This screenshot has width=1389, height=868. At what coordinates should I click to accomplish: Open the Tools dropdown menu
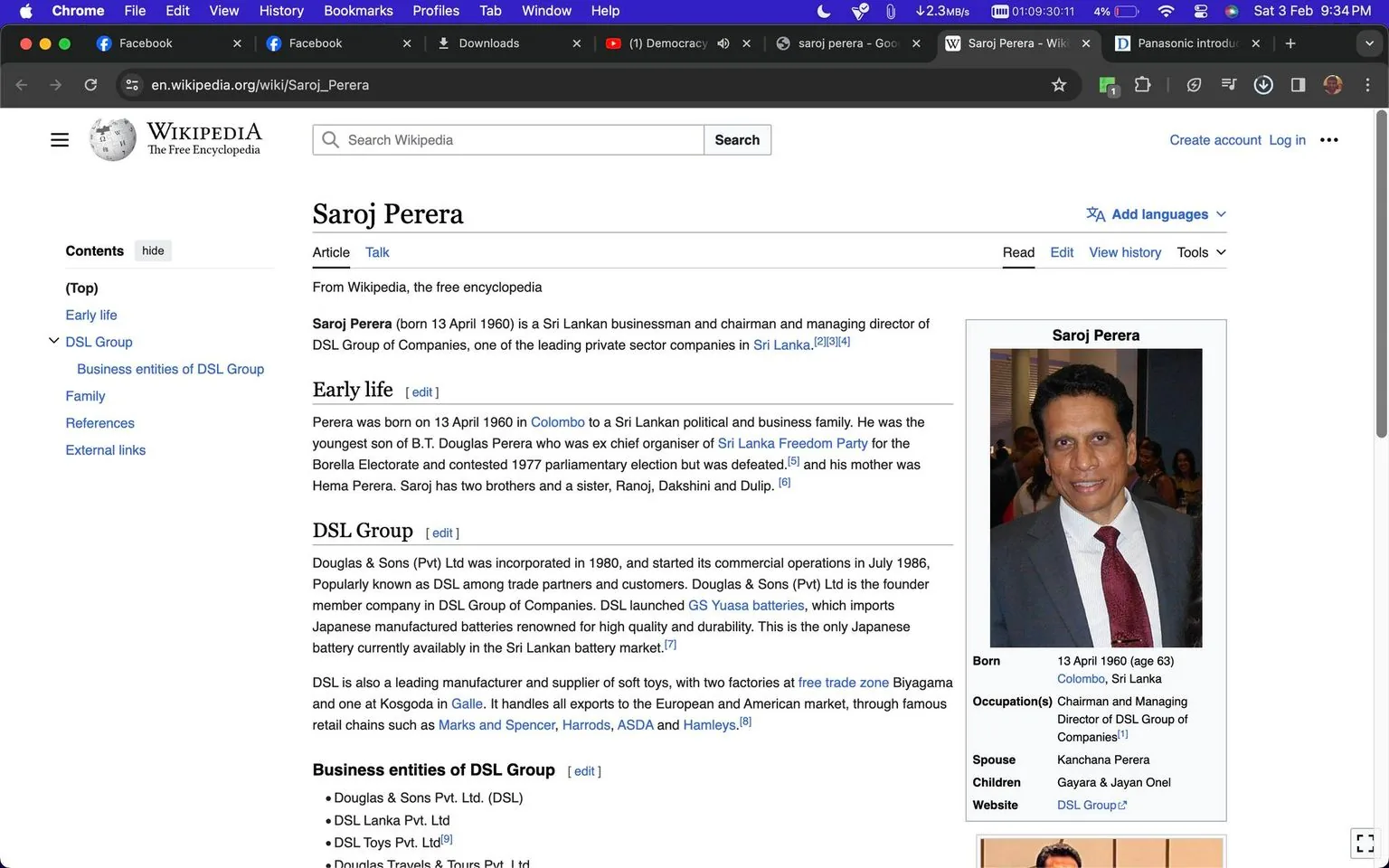point(1200,252)
